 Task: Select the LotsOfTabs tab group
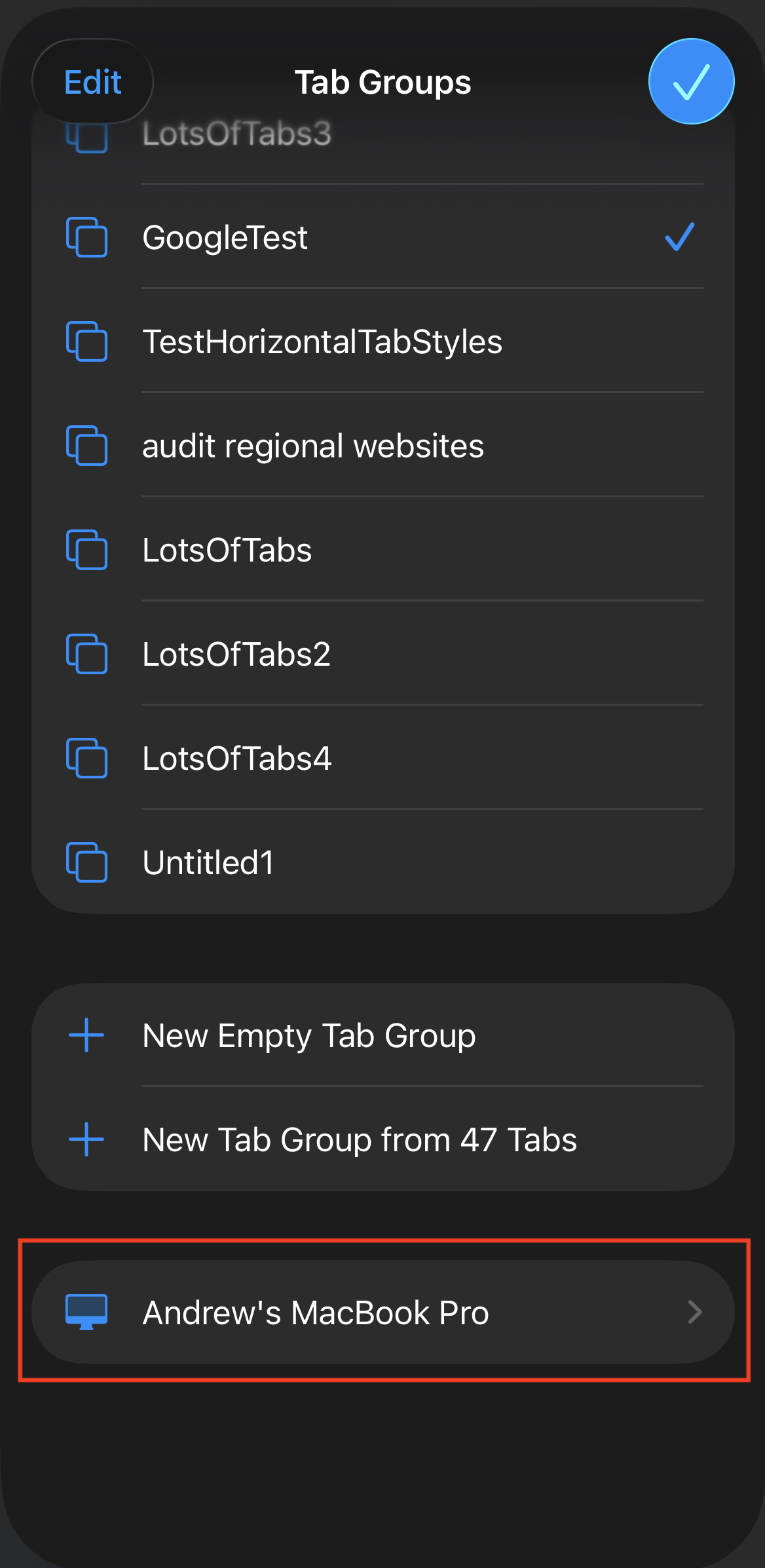pos(227,550)
